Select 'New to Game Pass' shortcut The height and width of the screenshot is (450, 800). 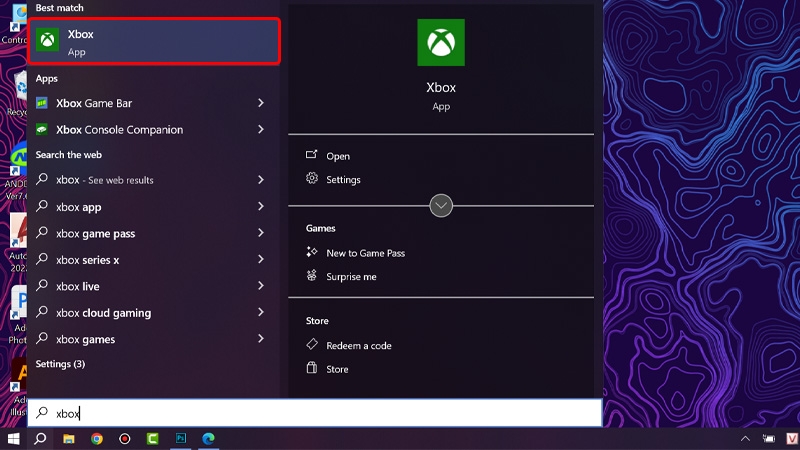coord(365,253)
